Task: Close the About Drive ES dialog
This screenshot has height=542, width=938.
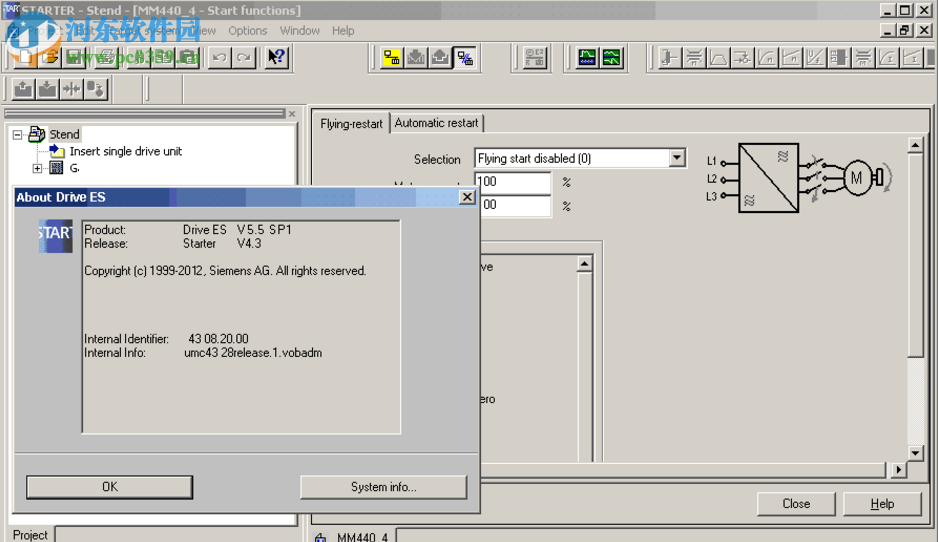Action: (x=467, y=197)
